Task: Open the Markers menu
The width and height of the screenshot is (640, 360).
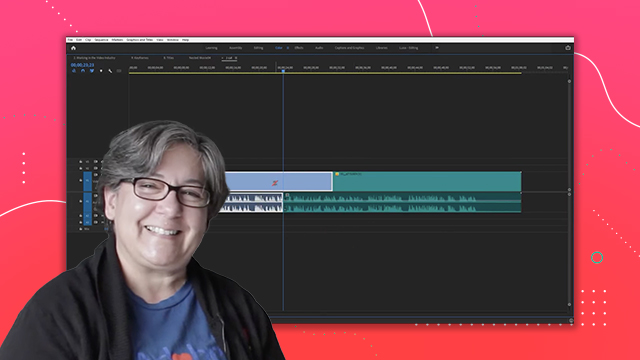Action: click(117, 40)
